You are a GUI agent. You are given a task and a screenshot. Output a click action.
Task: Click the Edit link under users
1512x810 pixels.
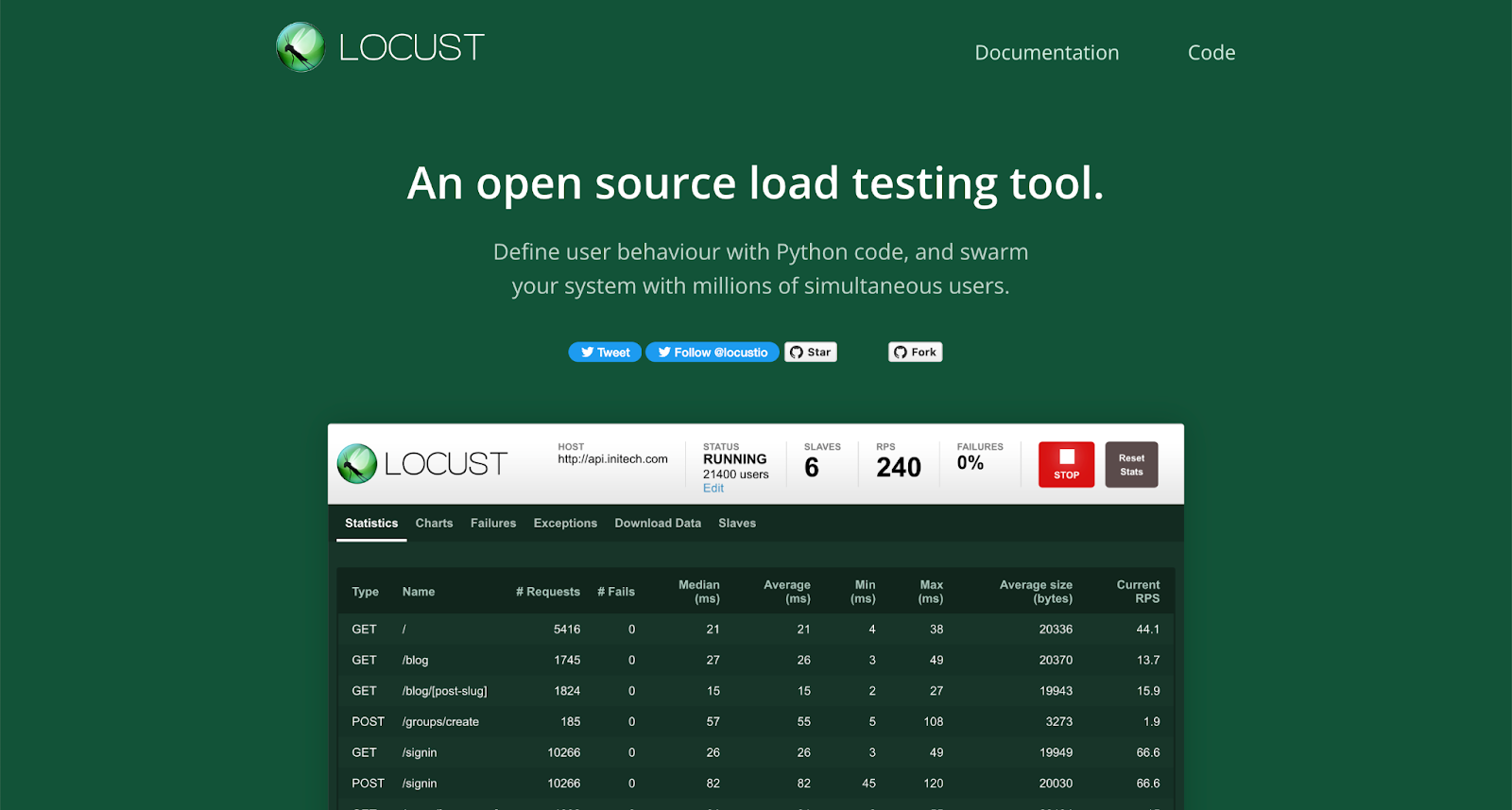point(713,489)
